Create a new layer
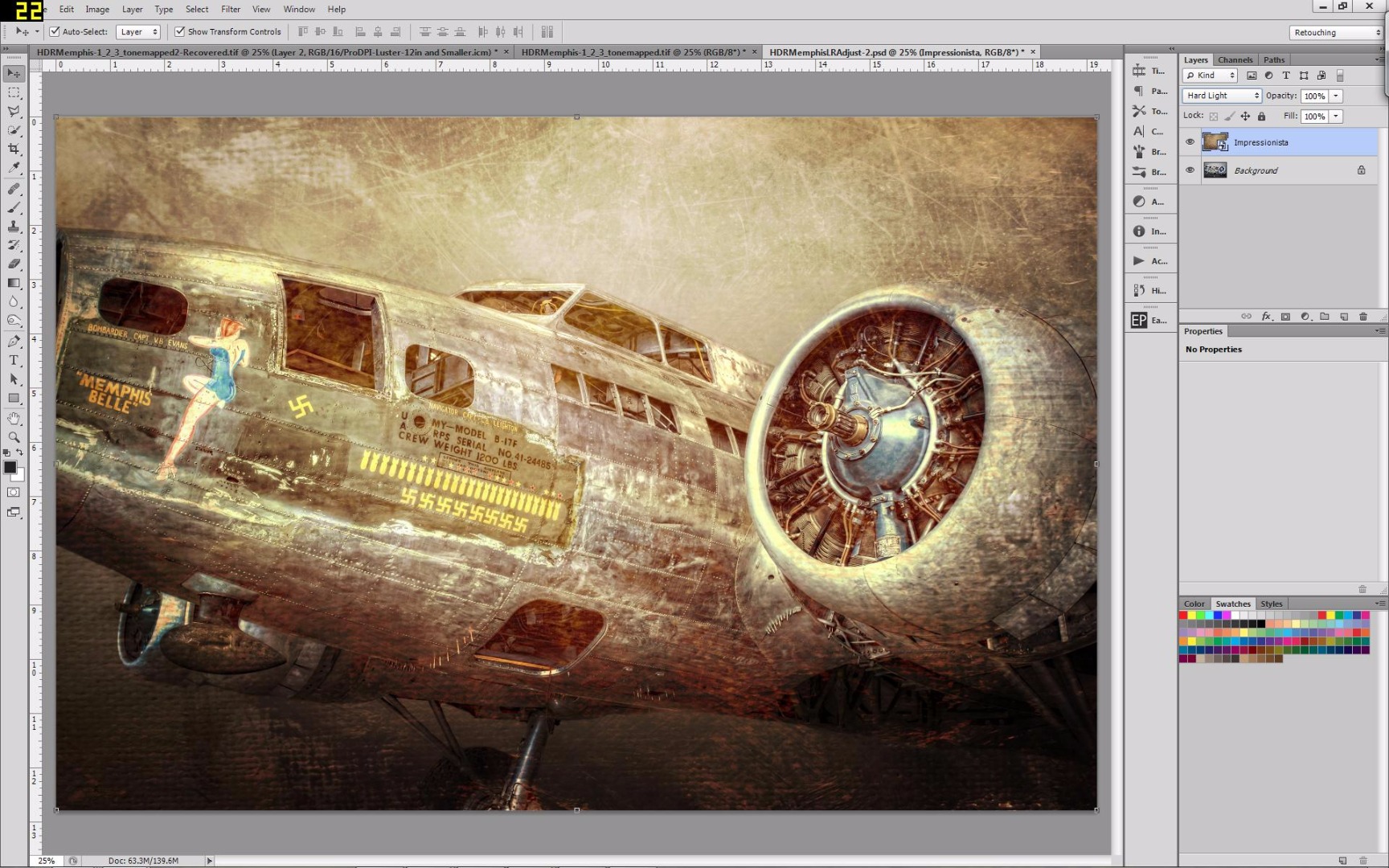1389x868 pixels. click(1344, 317)
